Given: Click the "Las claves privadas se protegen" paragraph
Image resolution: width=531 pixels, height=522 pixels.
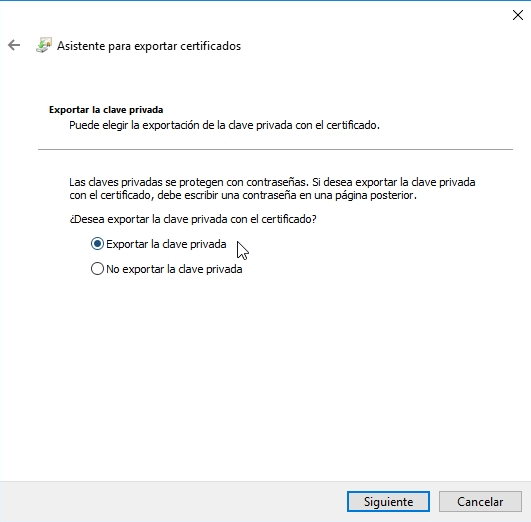Looking at the screenshot, I should (x=272, y=189).
